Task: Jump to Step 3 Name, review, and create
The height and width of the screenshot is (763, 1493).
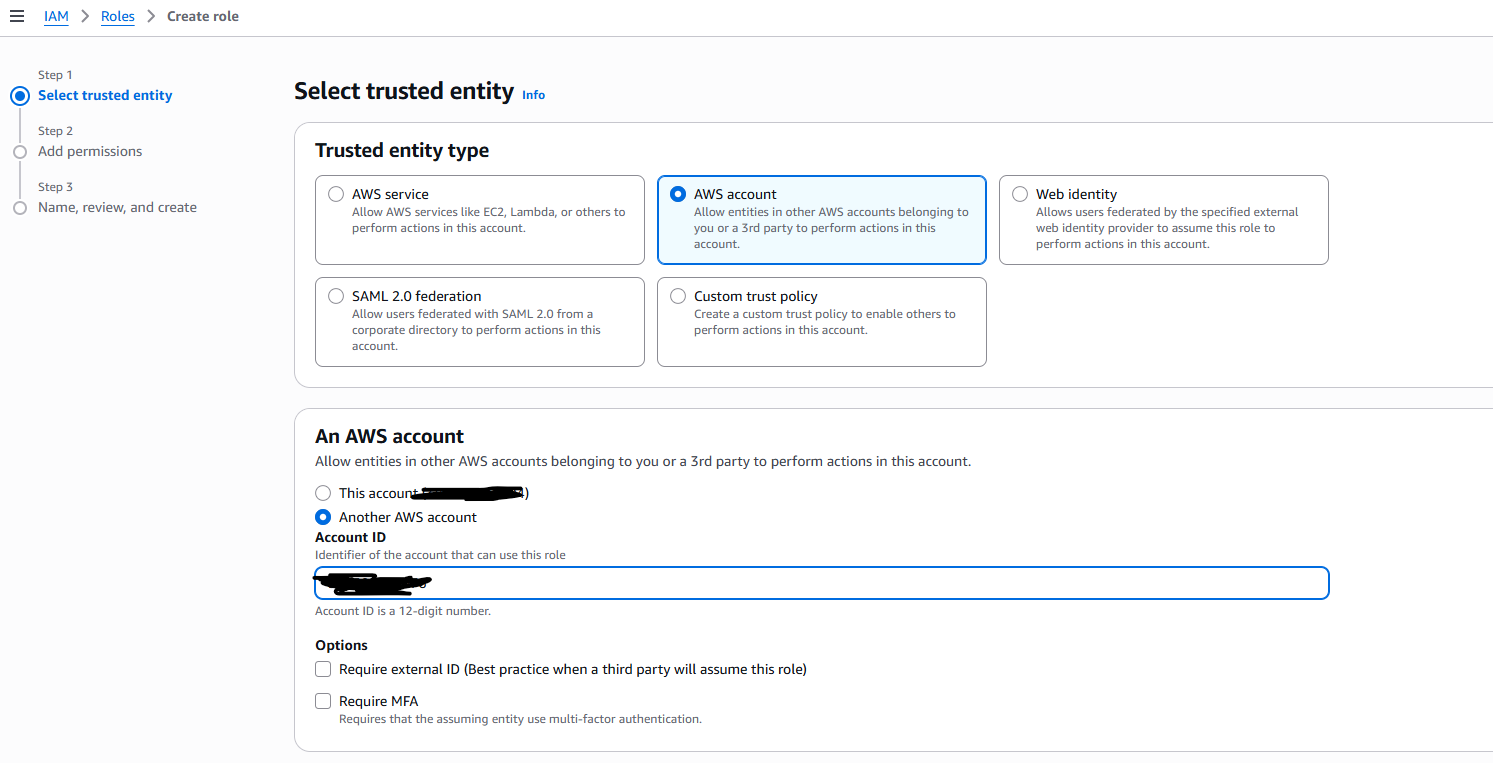Action: 117,208
